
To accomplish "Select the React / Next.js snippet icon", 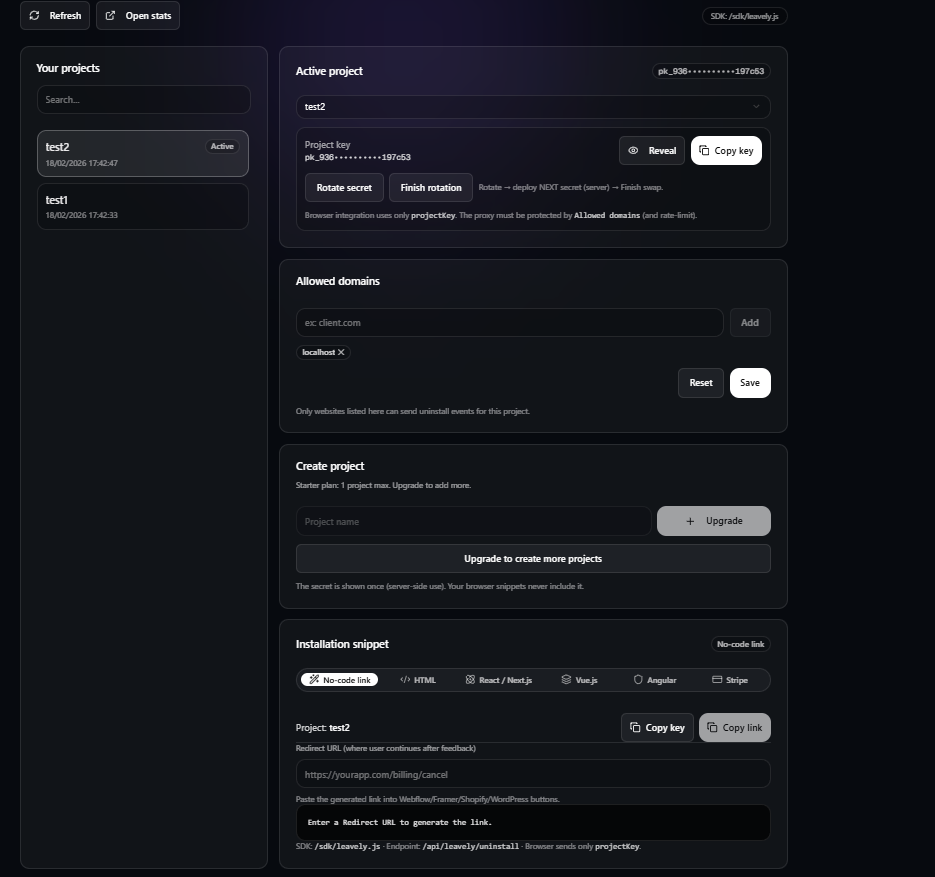I will (470, 680).
